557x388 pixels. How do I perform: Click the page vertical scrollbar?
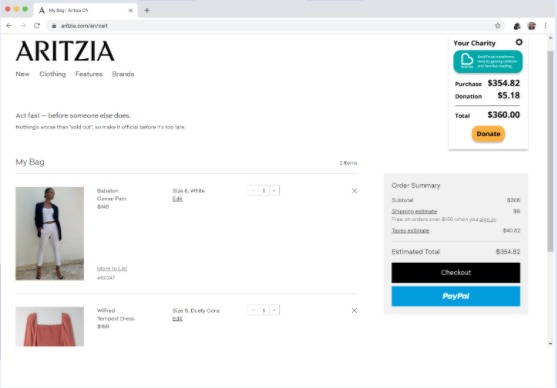click(550, 151)
